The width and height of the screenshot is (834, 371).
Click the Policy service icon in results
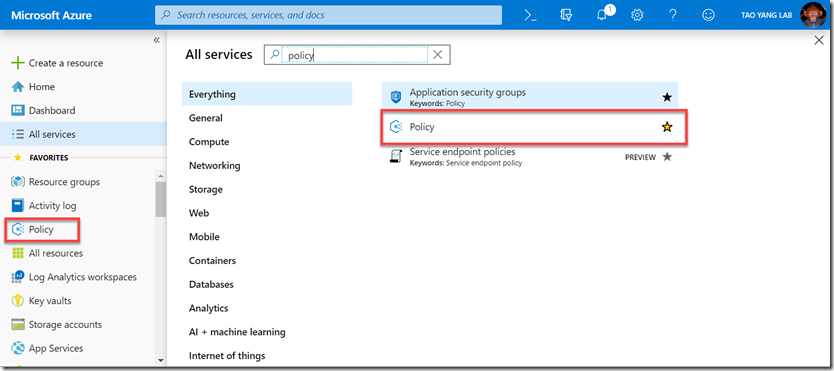pyautogui.click(x=395, y=127)
